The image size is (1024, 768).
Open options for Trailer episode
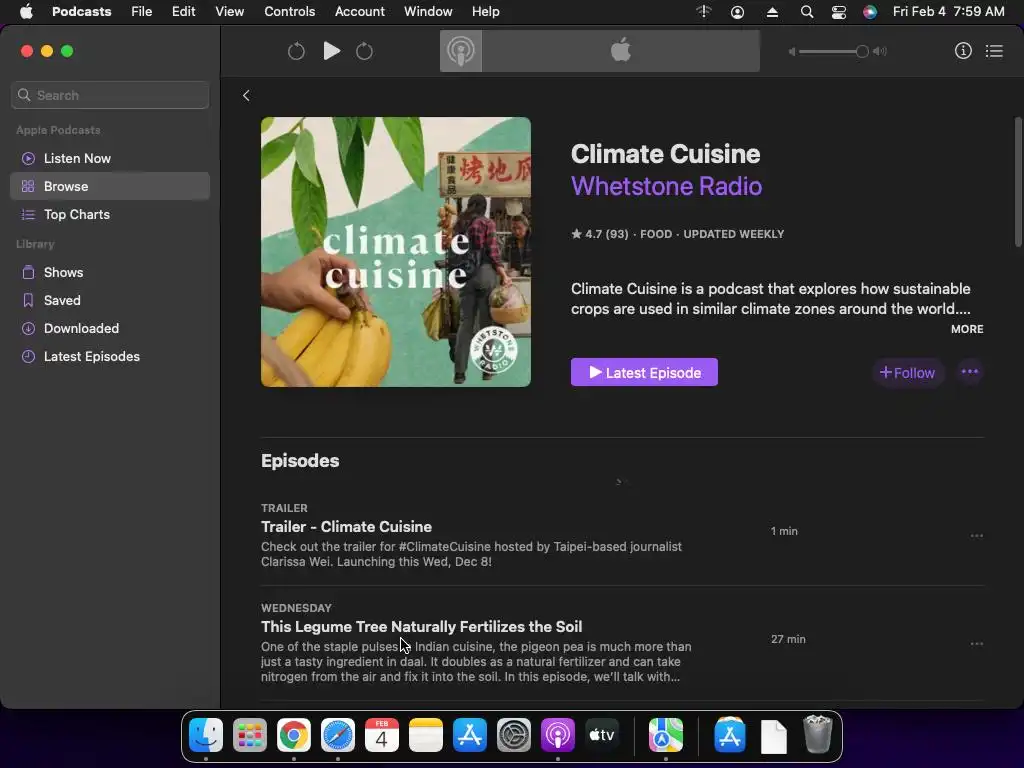pyautogui.click(x=977, y=536)
